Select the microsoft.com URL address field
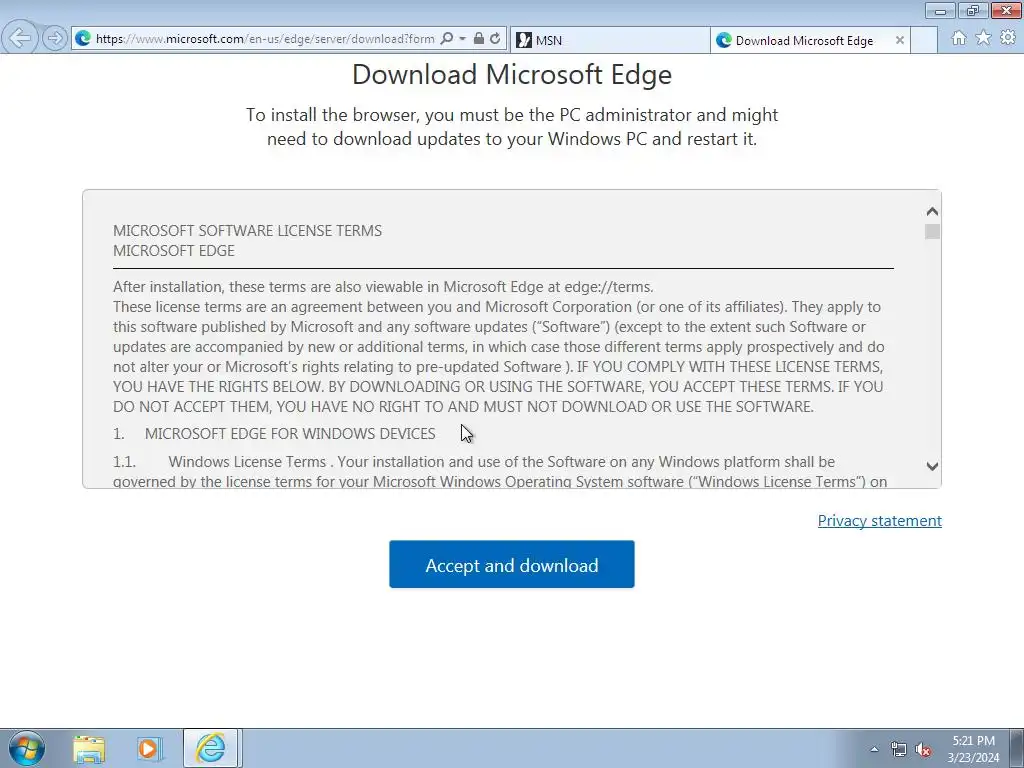The width and height of the screenshot is (1024, 768). pos(264,39)
